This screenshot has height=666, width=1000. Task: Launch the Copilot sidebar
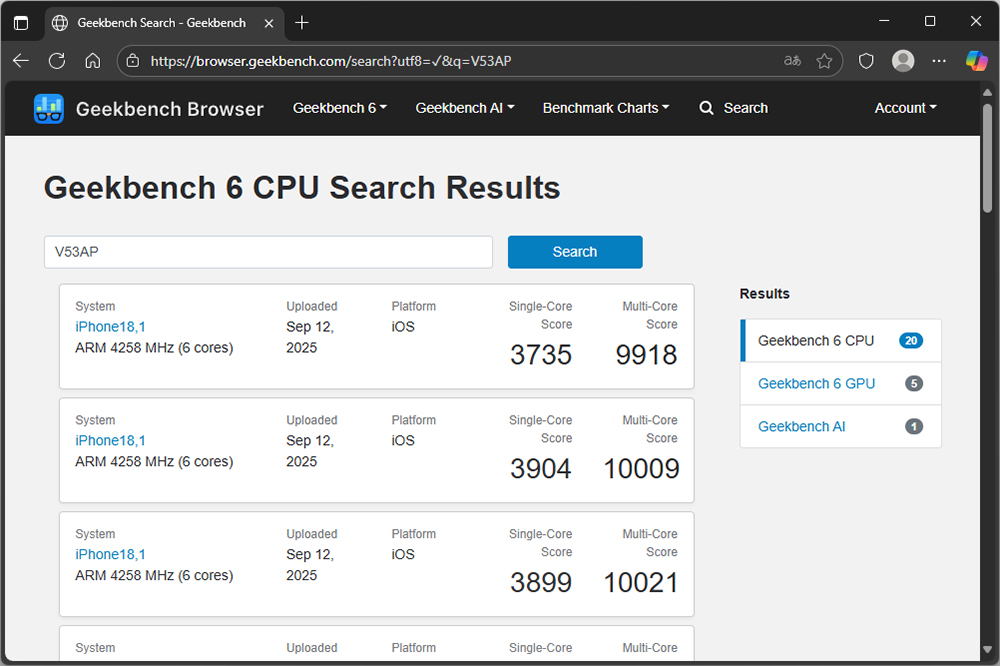[x=976, y=61]
